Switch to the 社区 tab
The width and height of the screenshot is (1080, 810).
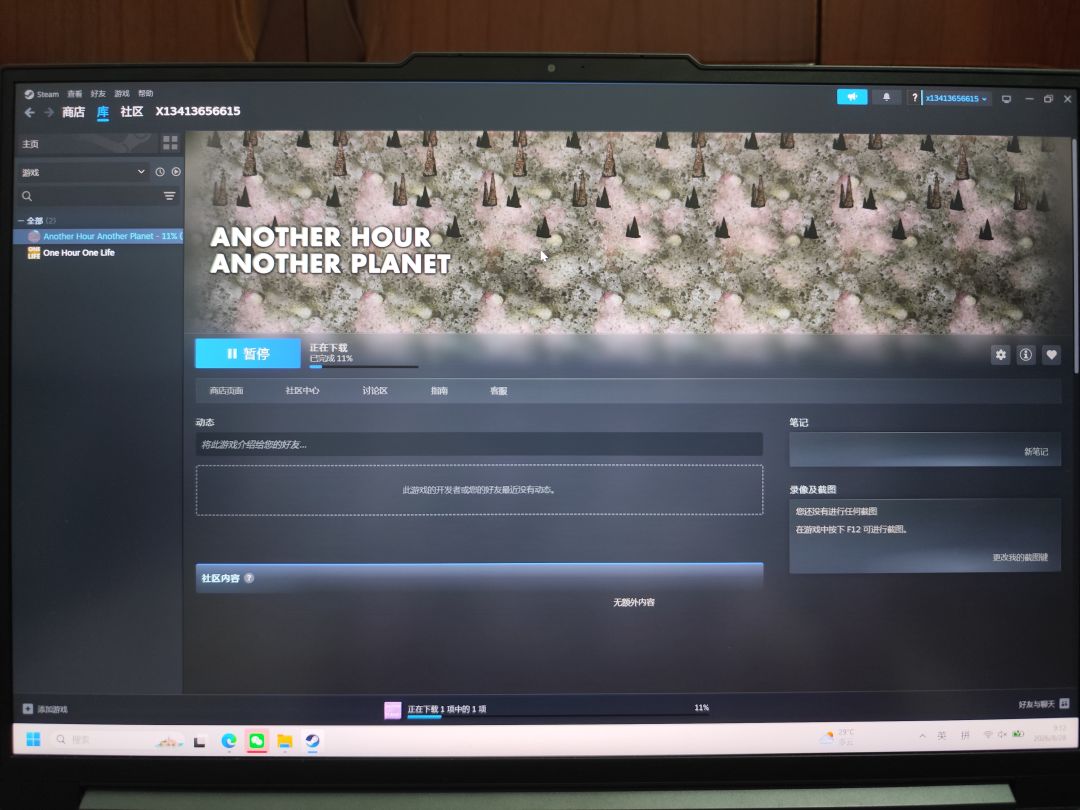point(132,111)
